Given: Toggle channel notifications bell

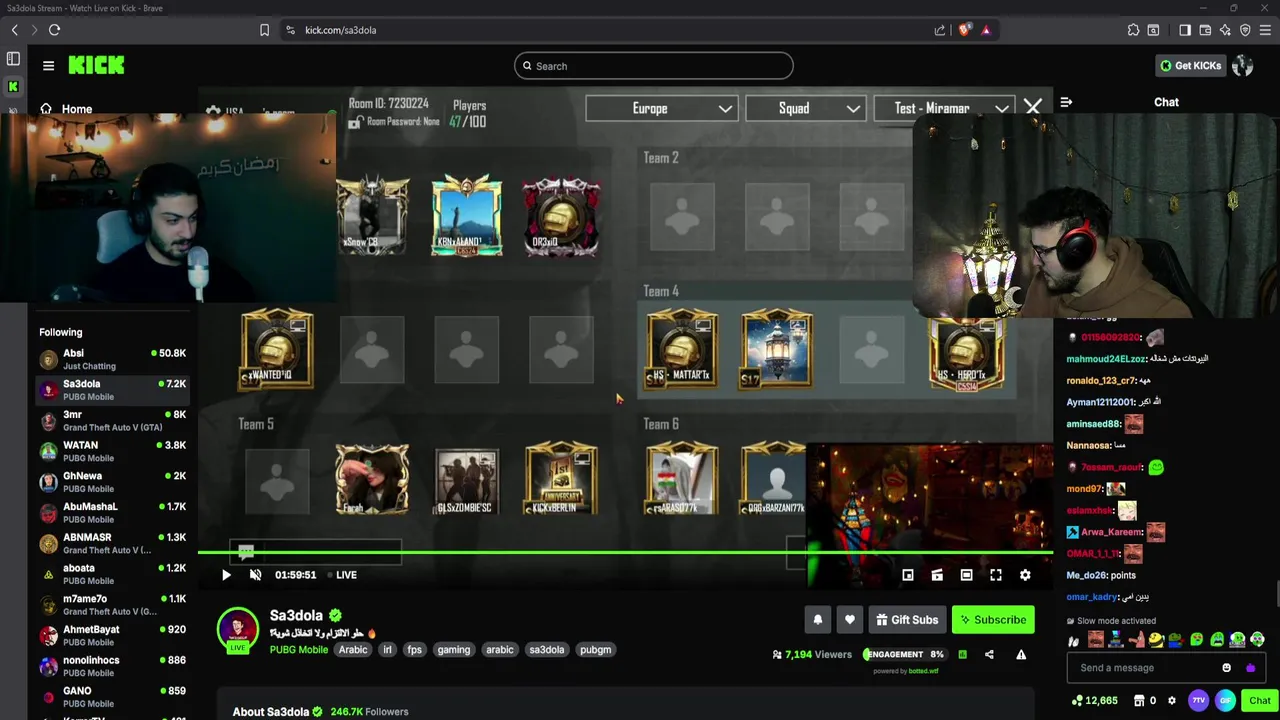Looking at the screenshot, I should (x=818, y=620).
